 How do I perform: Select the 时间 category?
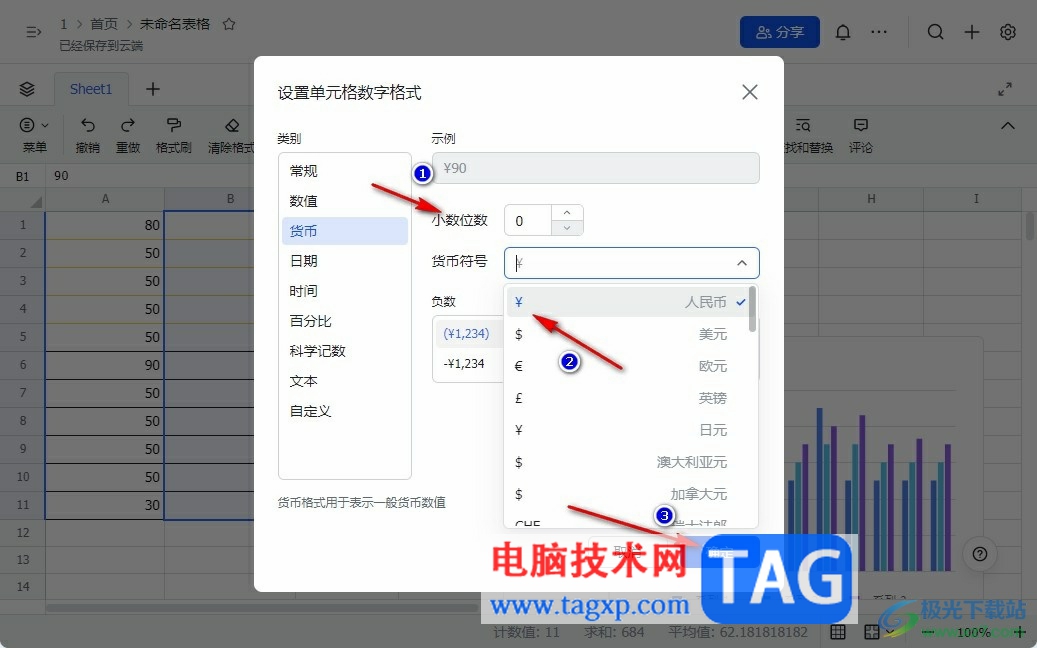345,291
